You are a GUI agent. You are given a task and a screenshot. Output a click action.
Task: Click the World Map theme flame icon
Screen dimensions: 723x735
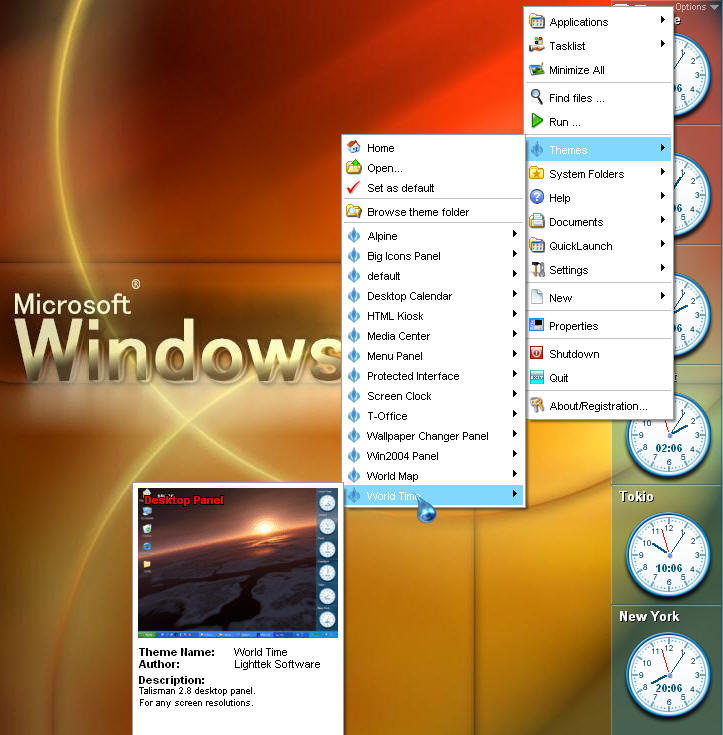[354, 475]
